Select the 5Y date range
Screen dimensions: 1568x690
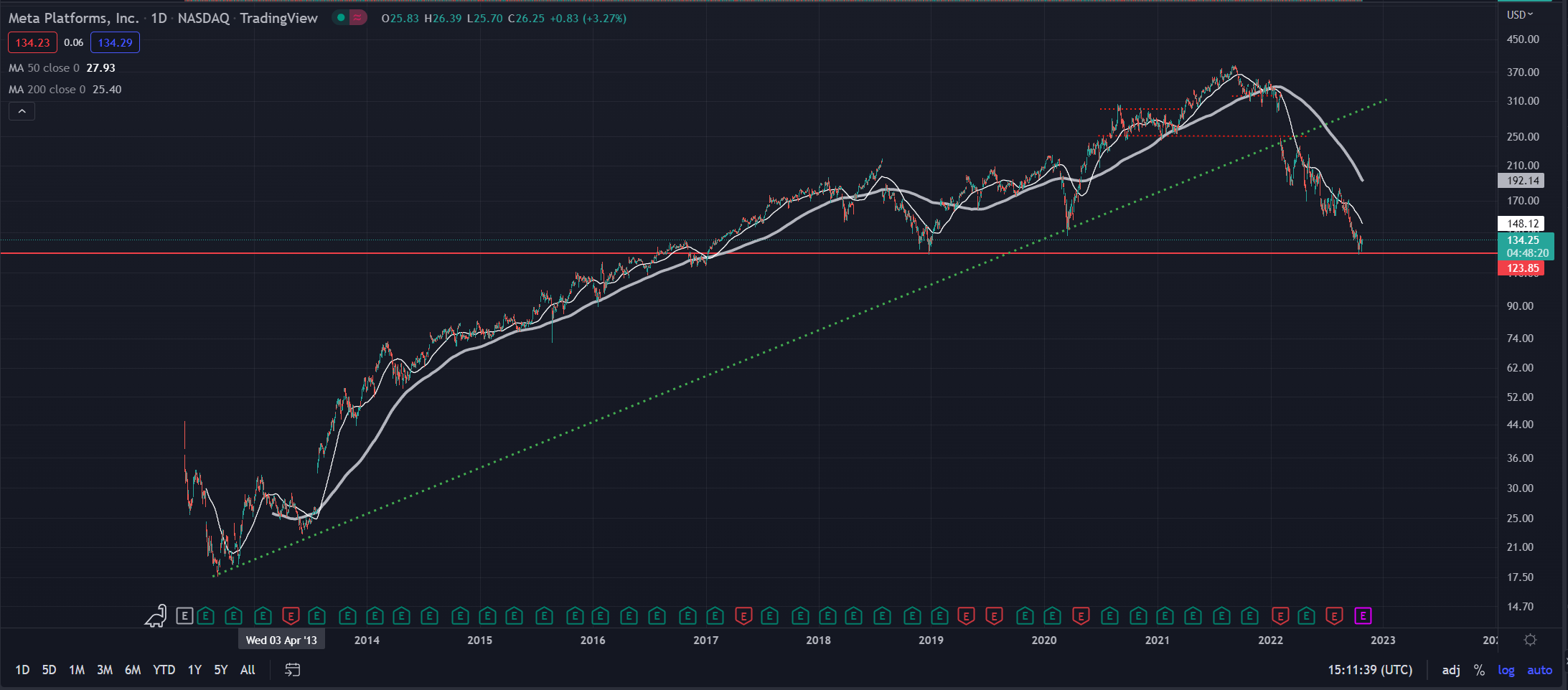pyautogui.click(x=220, y=670)
